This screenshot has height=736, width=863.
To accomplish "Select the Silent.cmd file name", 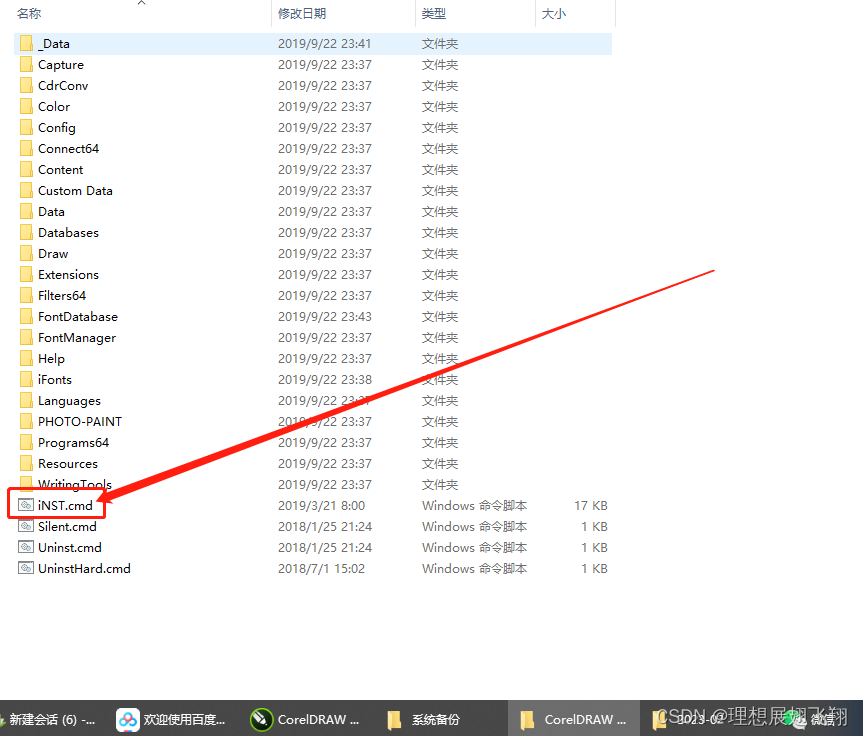I will pos(67,526).
